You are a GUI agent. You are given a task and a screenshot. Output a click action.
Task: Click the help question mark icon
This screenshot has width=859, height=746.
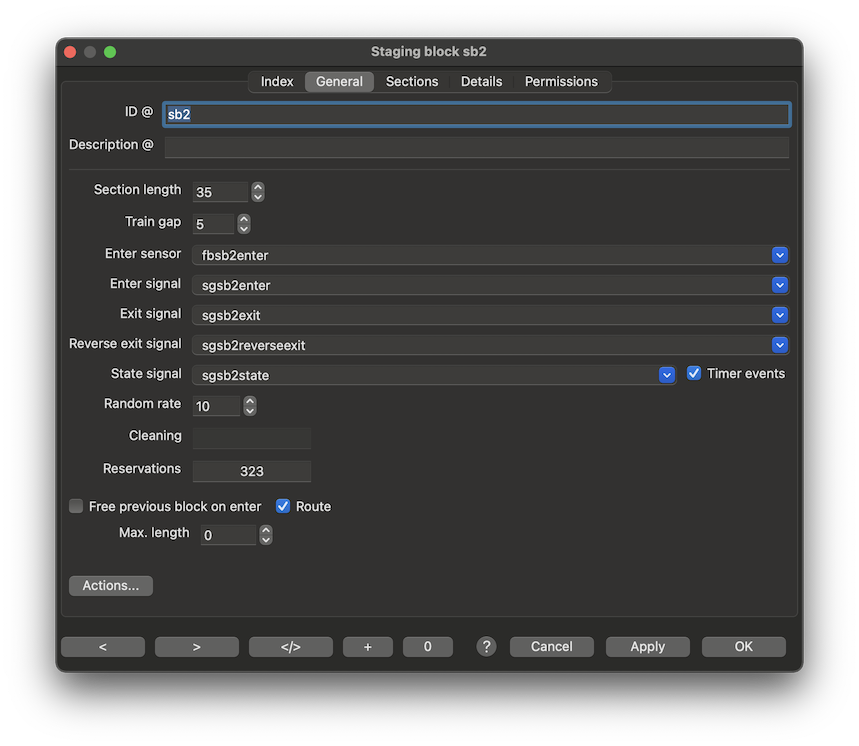(x=486, y=647)
